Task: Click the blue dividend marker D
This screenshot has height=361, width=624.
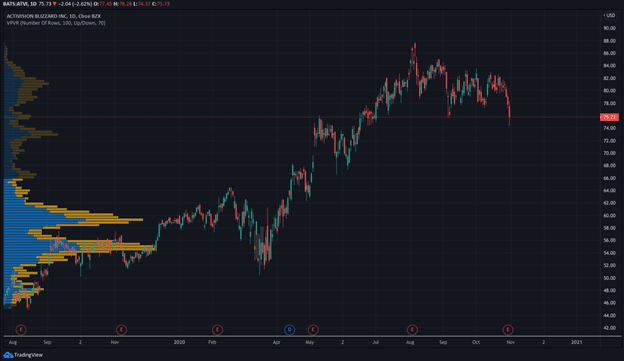Action: (x=290, y=330)
